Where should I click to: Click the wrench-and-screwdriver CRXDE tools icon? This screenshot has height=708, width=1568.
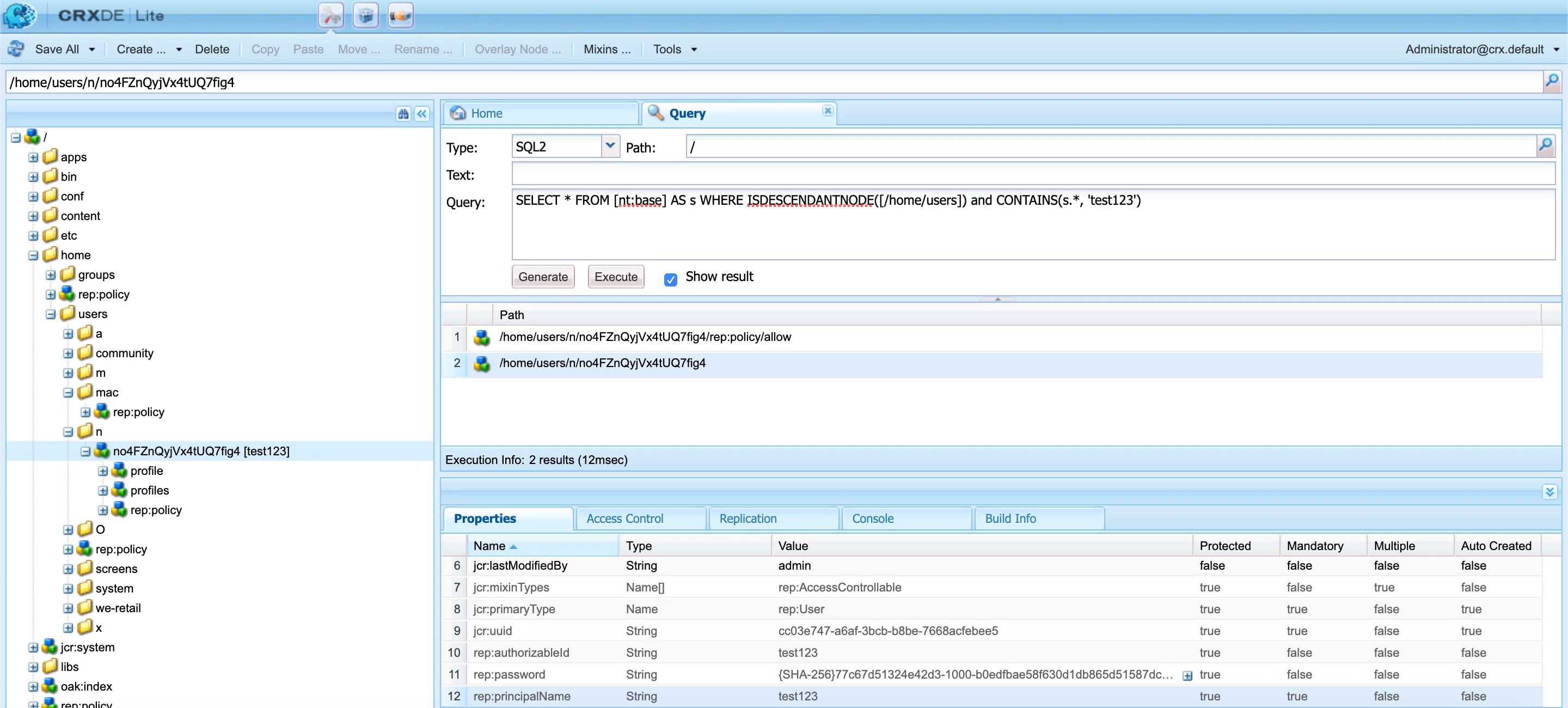click(x=330, y=16)
